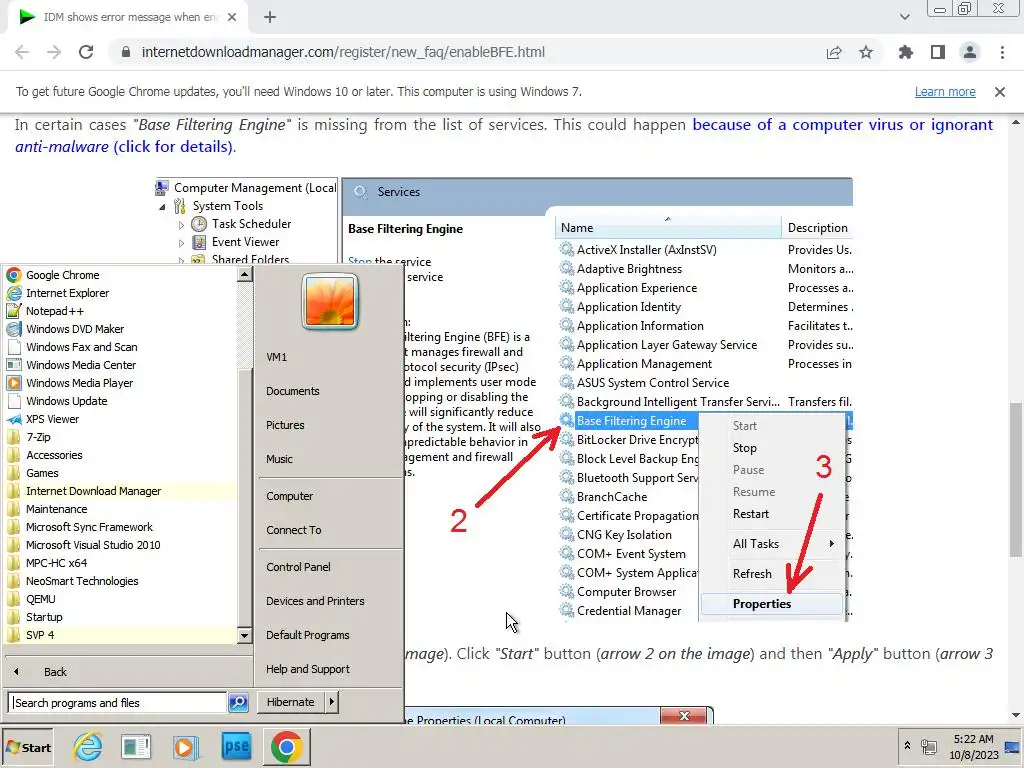Open Control Panel from the Start menu
Viewport: 1024px width, 768px height.
[x=298, y=567]
